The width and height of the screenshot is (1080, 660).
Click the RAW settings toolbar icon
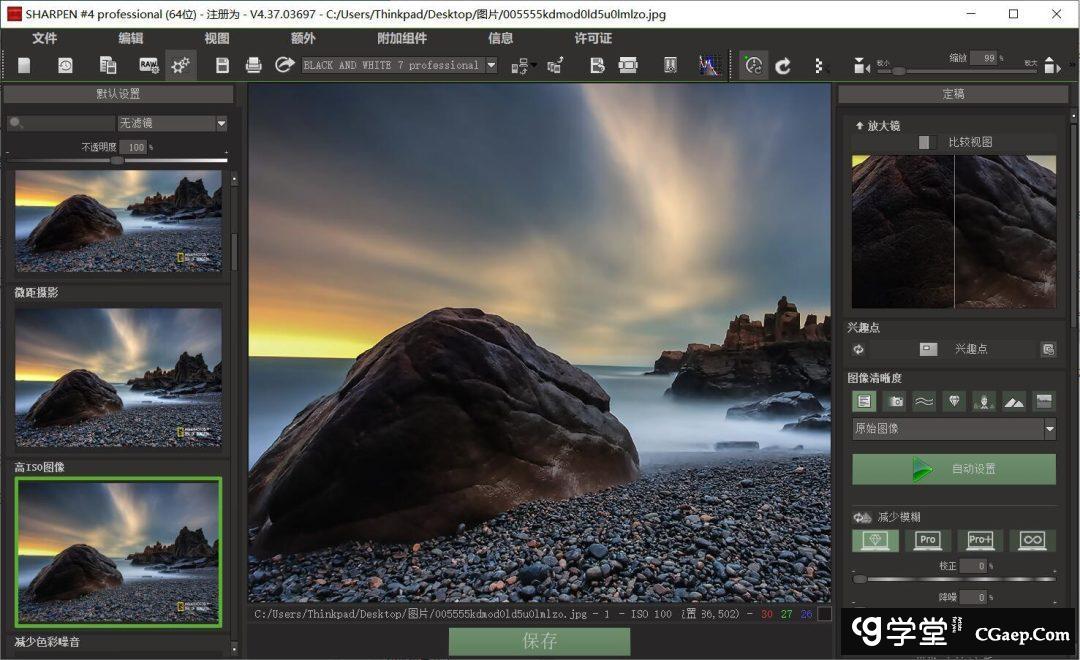click(148, 66)
